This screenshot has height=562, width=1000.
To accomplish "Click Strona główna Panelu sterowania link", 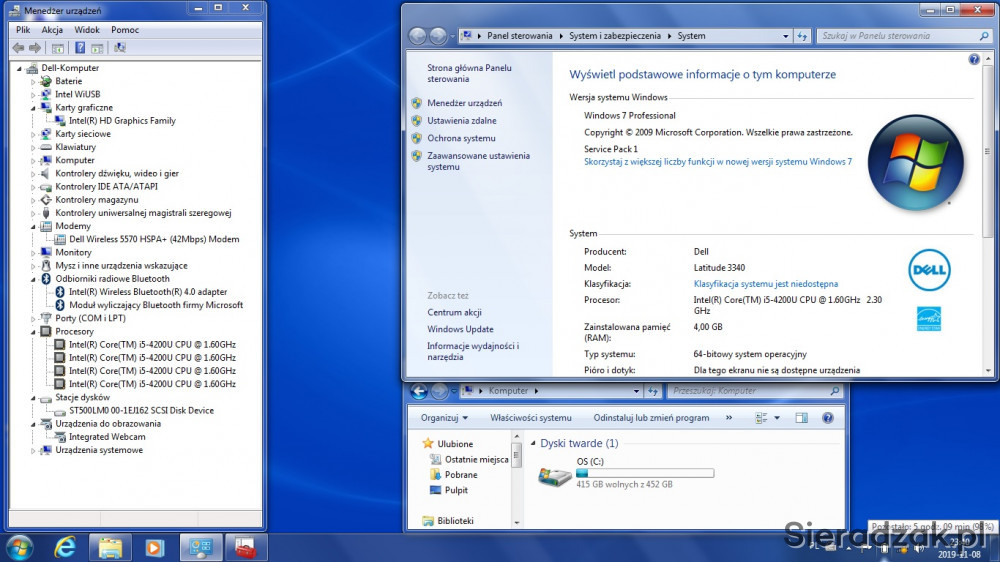I will [x=469, y=73].
